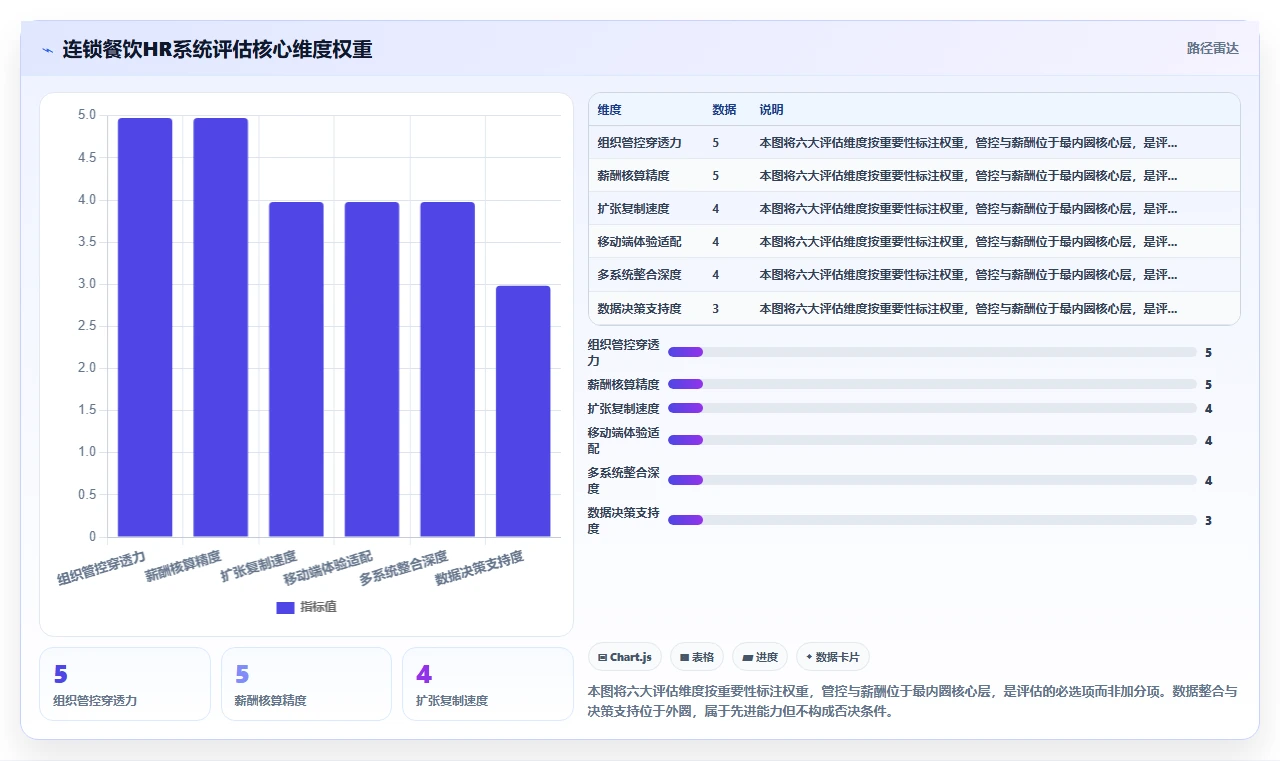Click the 维度 column header
The height and width of the screenshot is (761, 1280).
[x=610, y=109]
